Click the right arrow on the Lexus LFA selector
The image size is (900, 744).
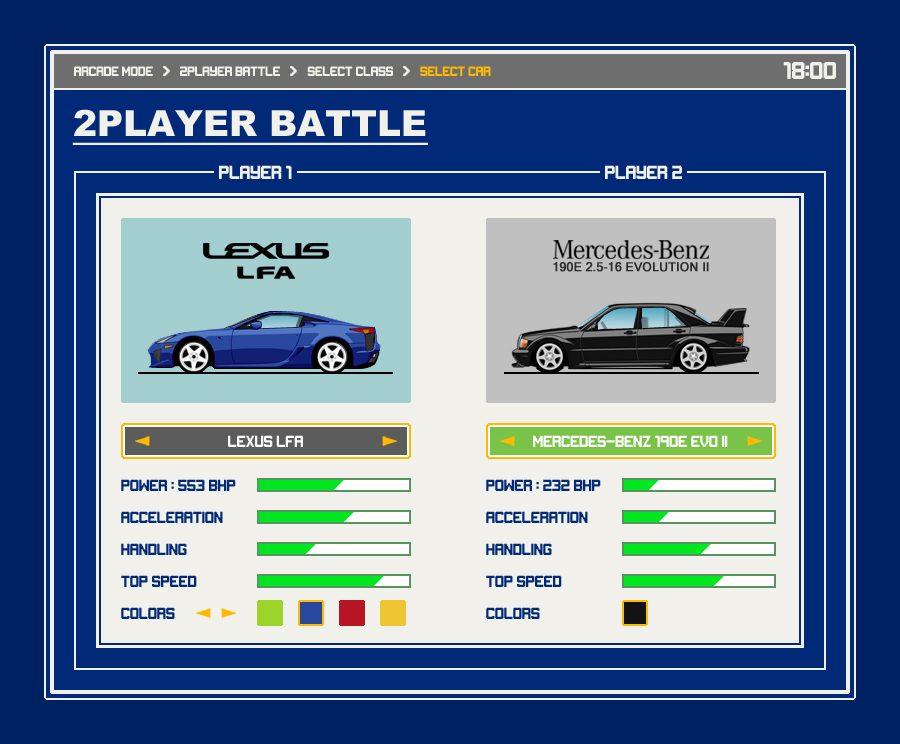(390, 441)
